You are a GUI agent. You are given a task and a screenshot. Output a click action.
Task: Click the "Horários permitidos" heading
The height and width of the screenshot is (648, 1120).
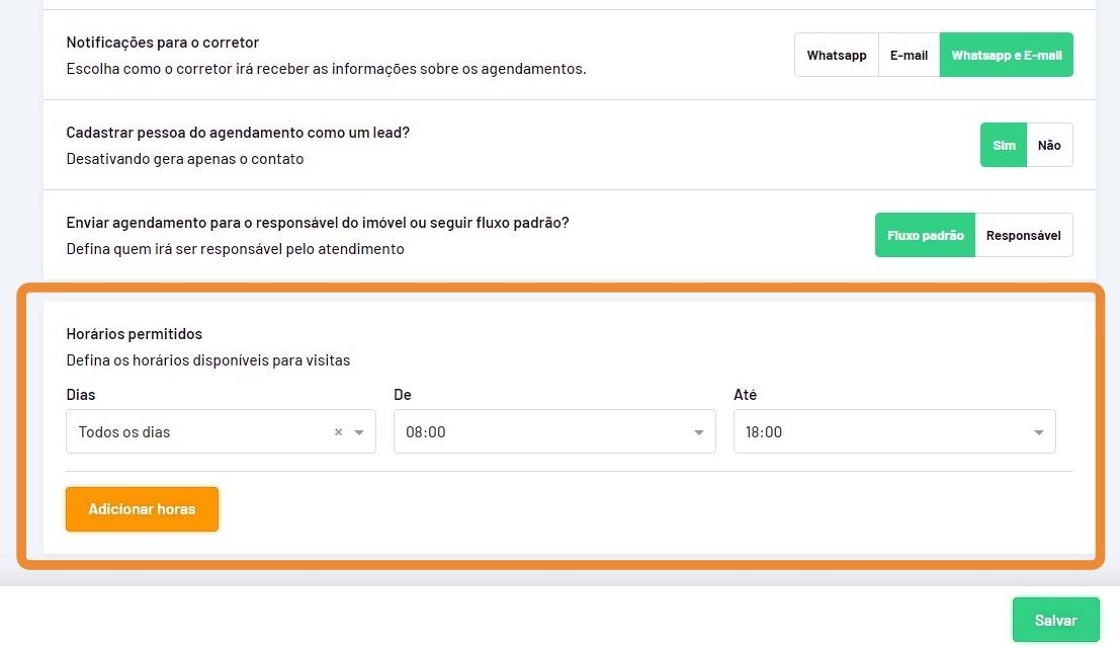tap(134, 334)
